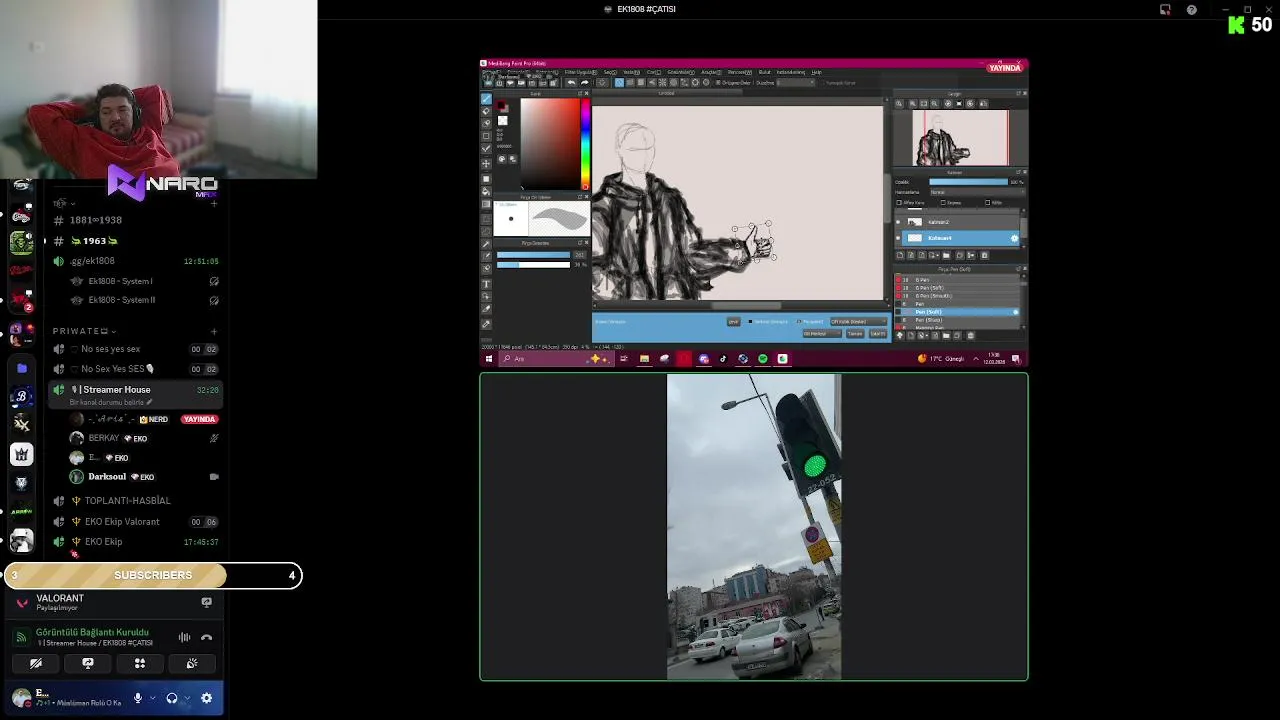The image size is (1280, 720).
Task: Select the G Pen (Smooth) brush row
Action: click(958, 296)
